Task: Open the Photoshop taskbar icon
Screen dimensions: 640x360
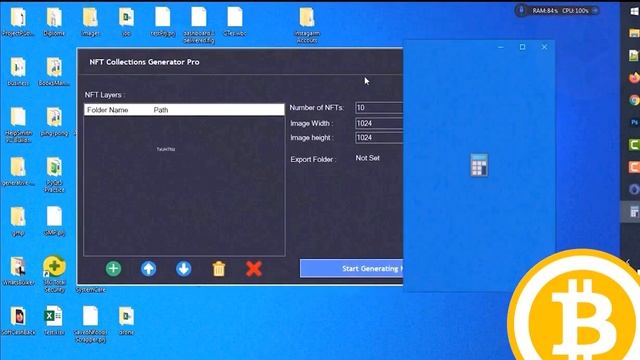Action: point(634,122)
